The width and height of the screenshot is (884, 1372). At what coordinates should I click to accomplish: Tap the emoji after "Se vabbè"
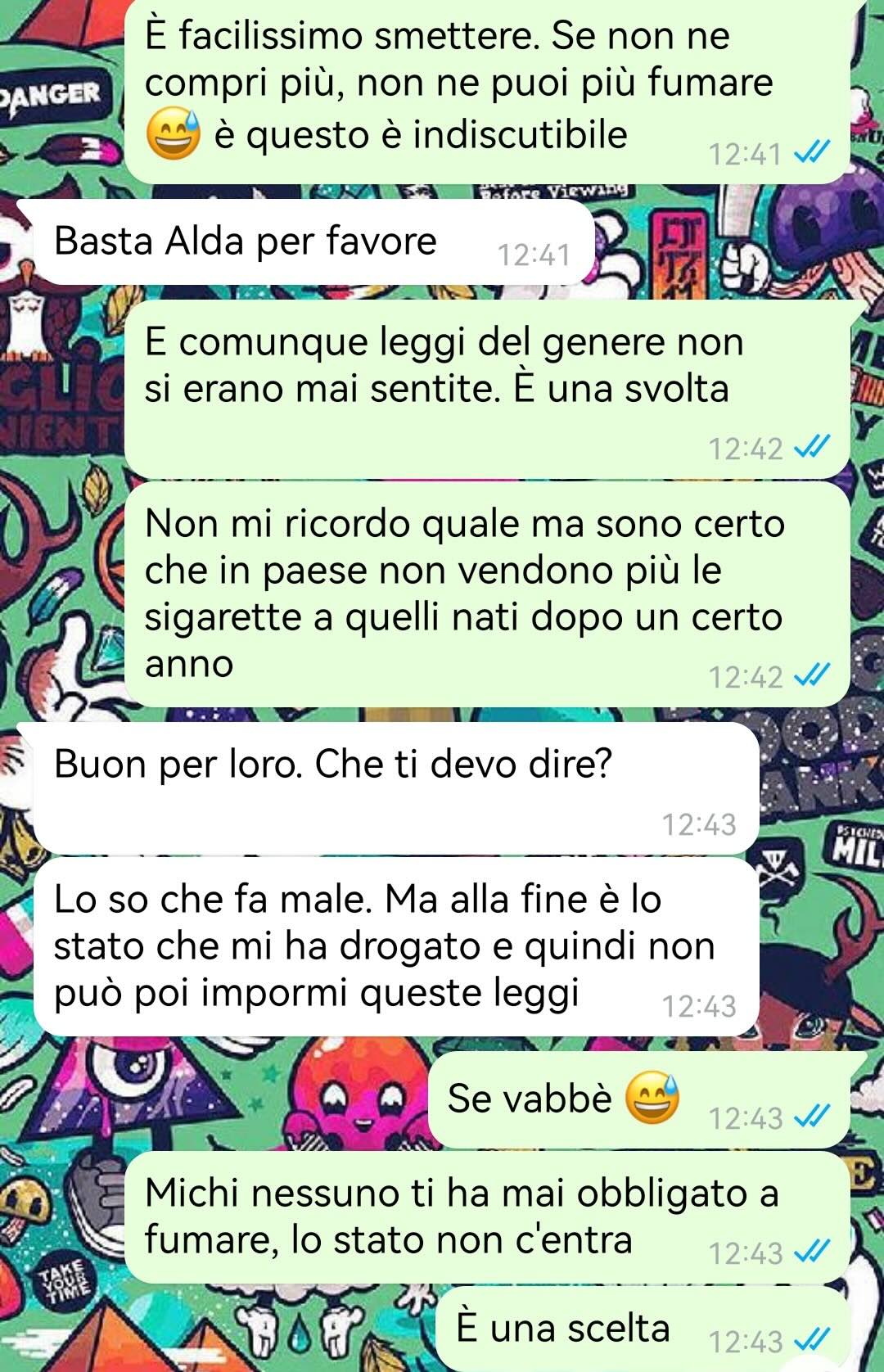coord(652,1097)
